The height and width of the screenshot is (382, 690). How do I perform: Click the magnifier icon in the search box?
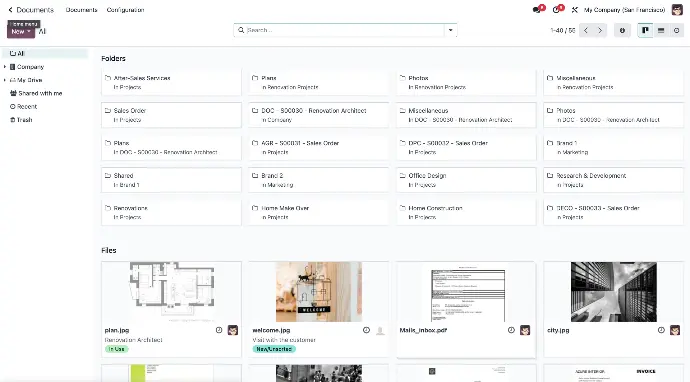(241, 30)
